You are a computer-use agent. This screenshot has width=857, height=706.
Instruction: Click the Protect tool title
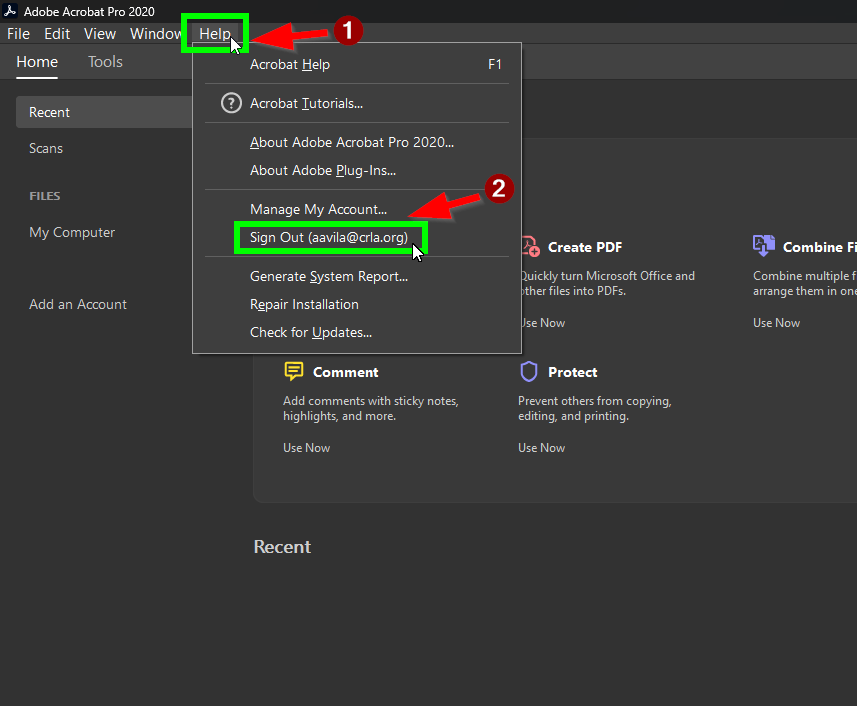[x=572, y=373]
